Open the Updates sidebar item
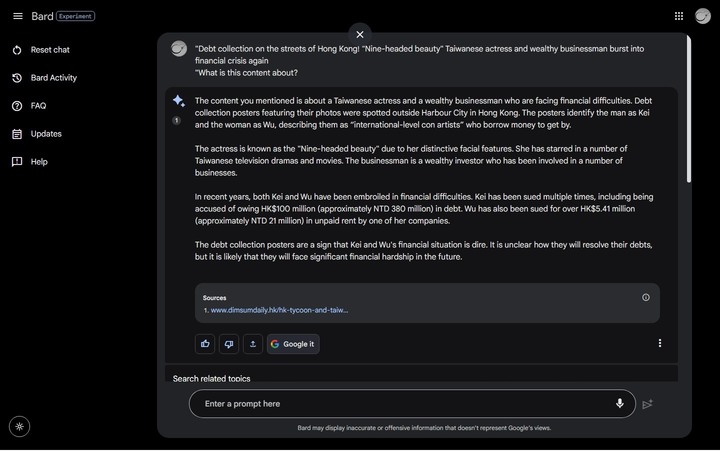 click(46, 134)
